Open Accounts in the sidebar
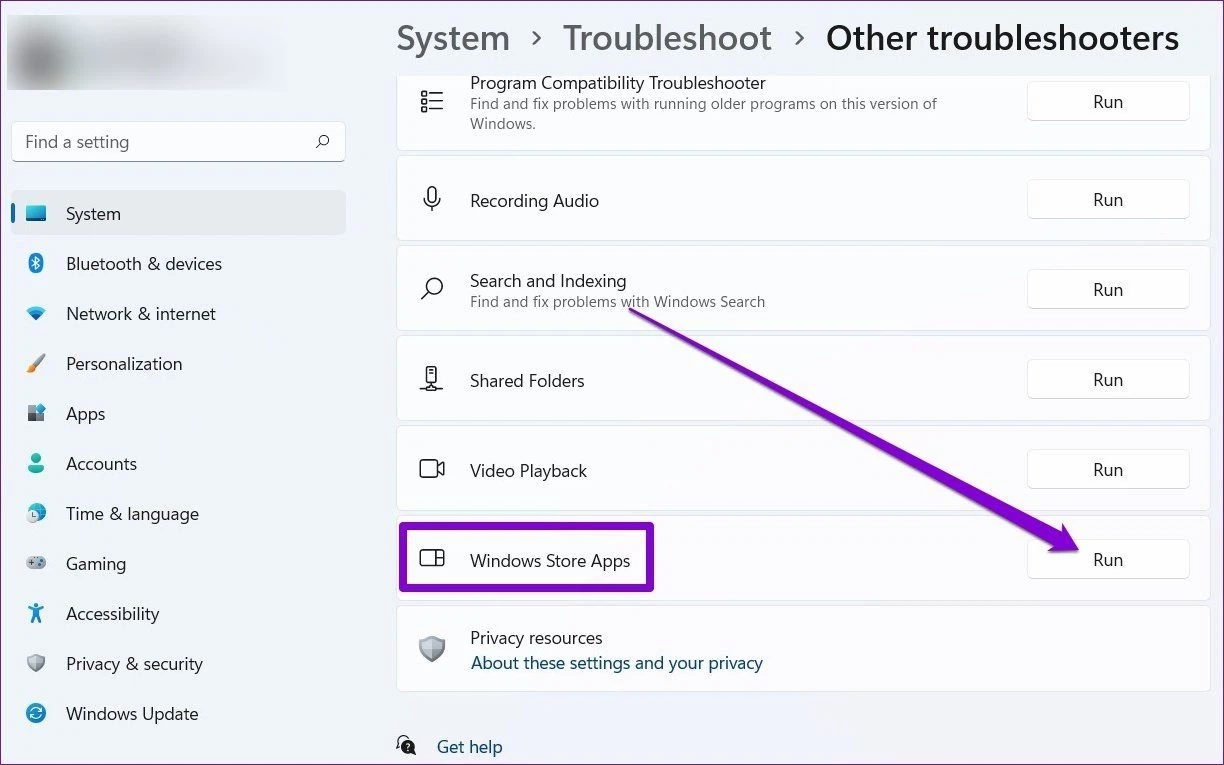Viewport: 1224px width, 765px height. 101,464
